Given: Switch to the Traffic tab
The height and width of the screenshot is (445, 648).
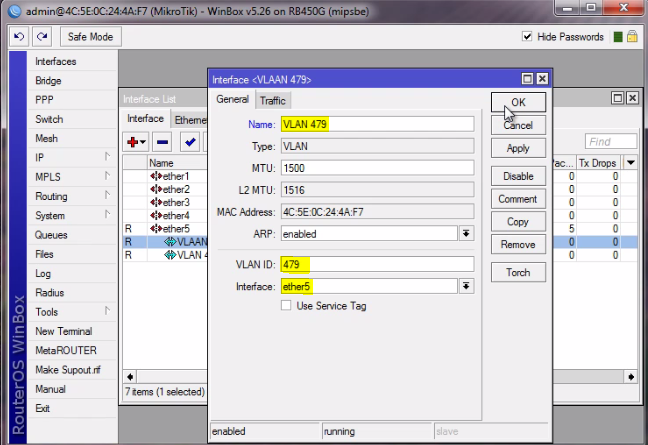Looking at the screenshot, I should (273, 100).
